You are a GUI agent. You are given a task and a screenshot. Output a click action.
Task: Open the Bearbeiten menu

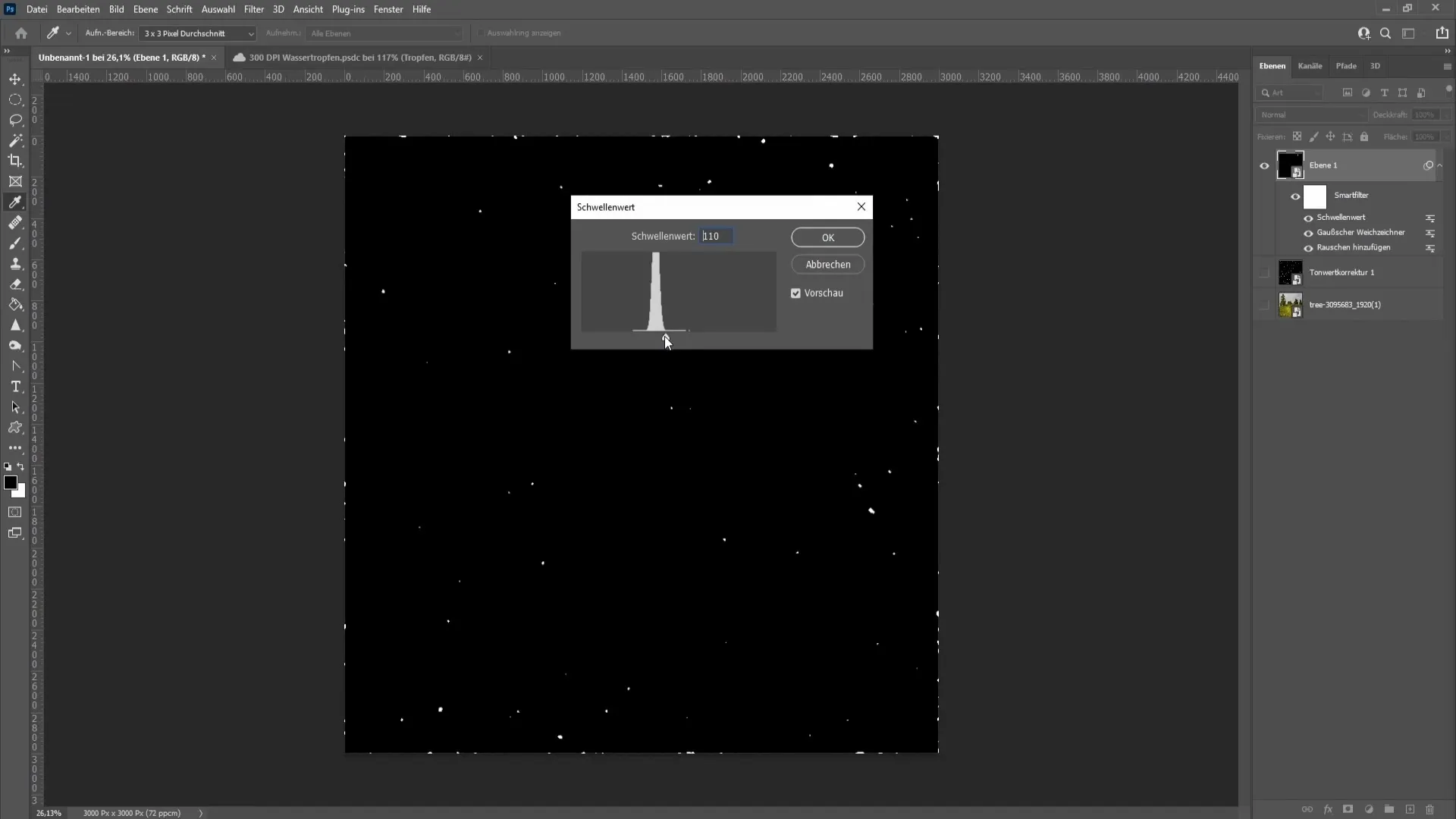78,9
